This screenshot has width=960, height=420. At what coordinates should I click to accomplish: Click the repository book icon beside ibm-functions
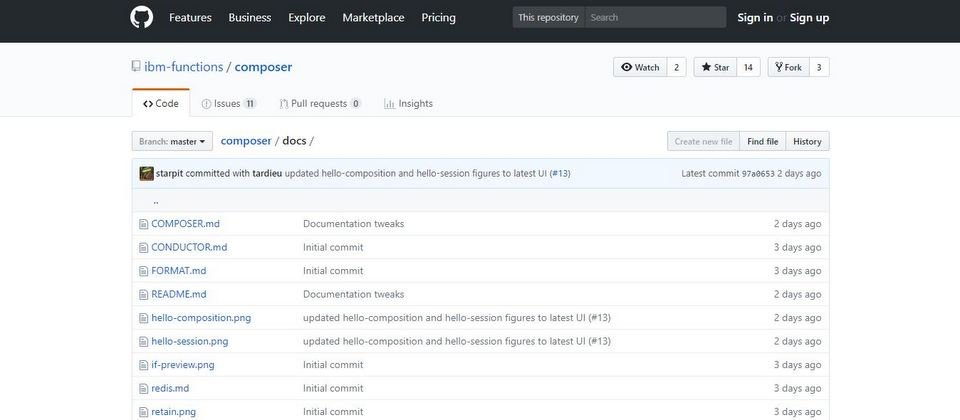coord(136,66)
